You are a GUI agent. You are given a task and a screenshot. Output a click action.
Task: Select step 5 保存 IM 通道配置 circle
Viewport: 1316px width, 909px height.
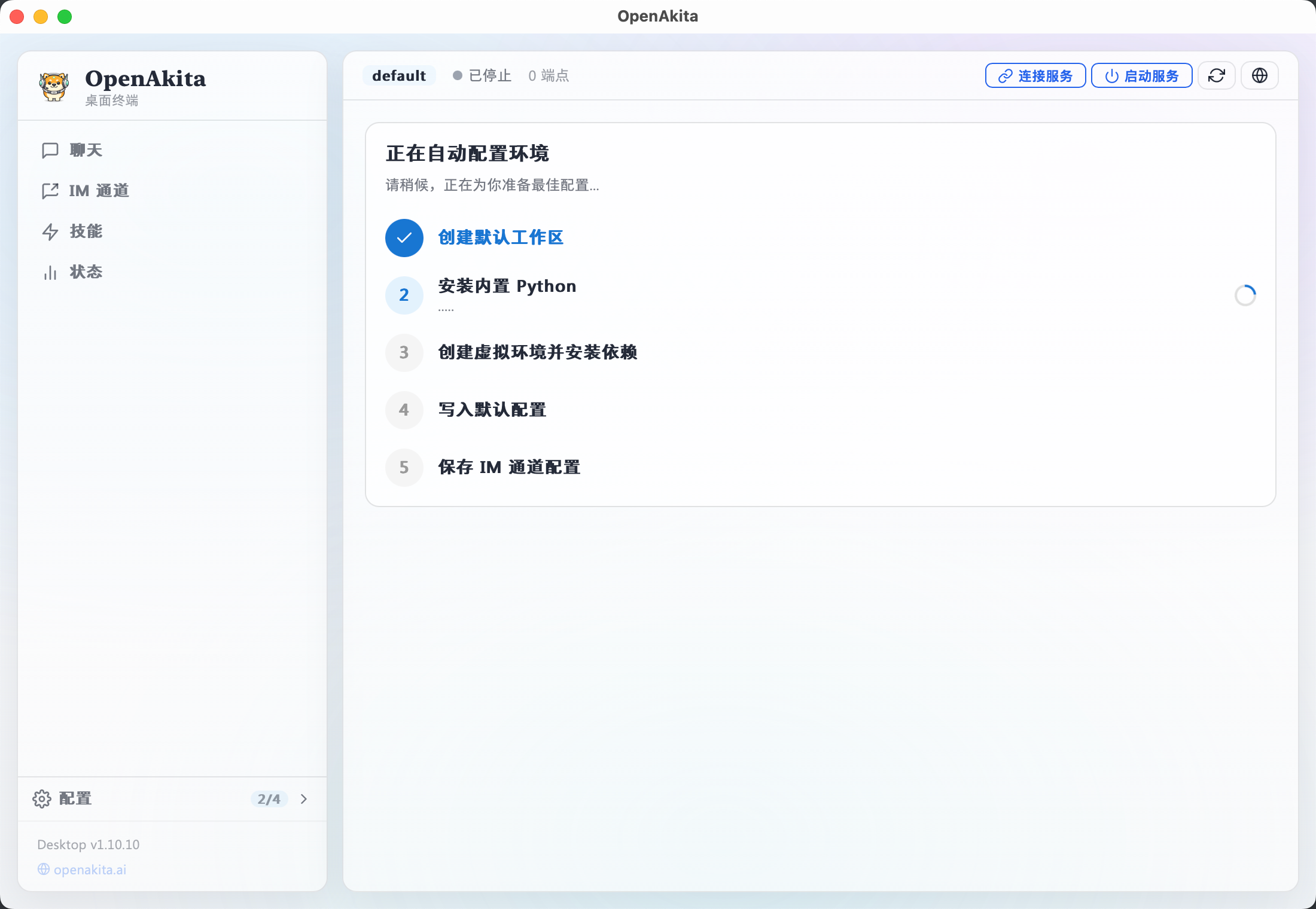click(x=404, y=467)
